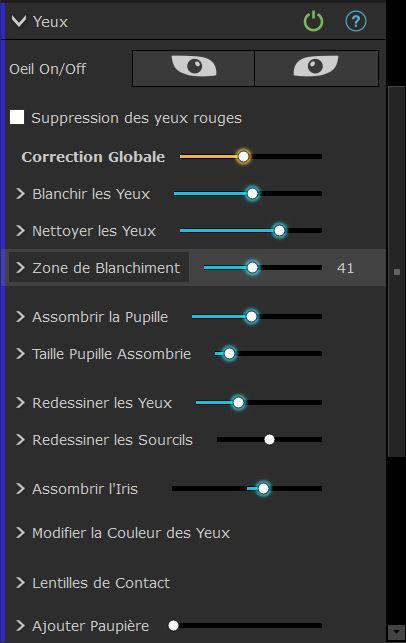Expand Redessiner les Yeux chevron
Screen dimensions: 406x643
click(x=20, y=403)
